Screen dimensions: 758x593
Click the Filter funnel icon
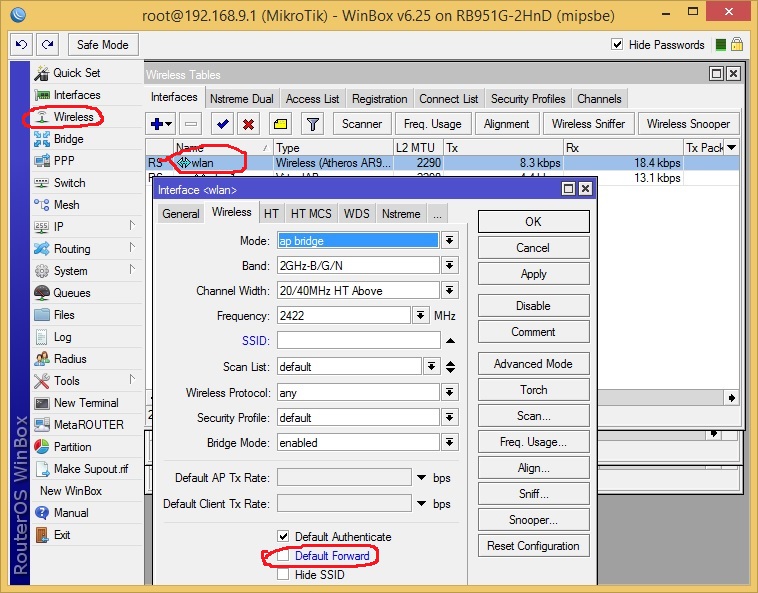click(313, 124)
